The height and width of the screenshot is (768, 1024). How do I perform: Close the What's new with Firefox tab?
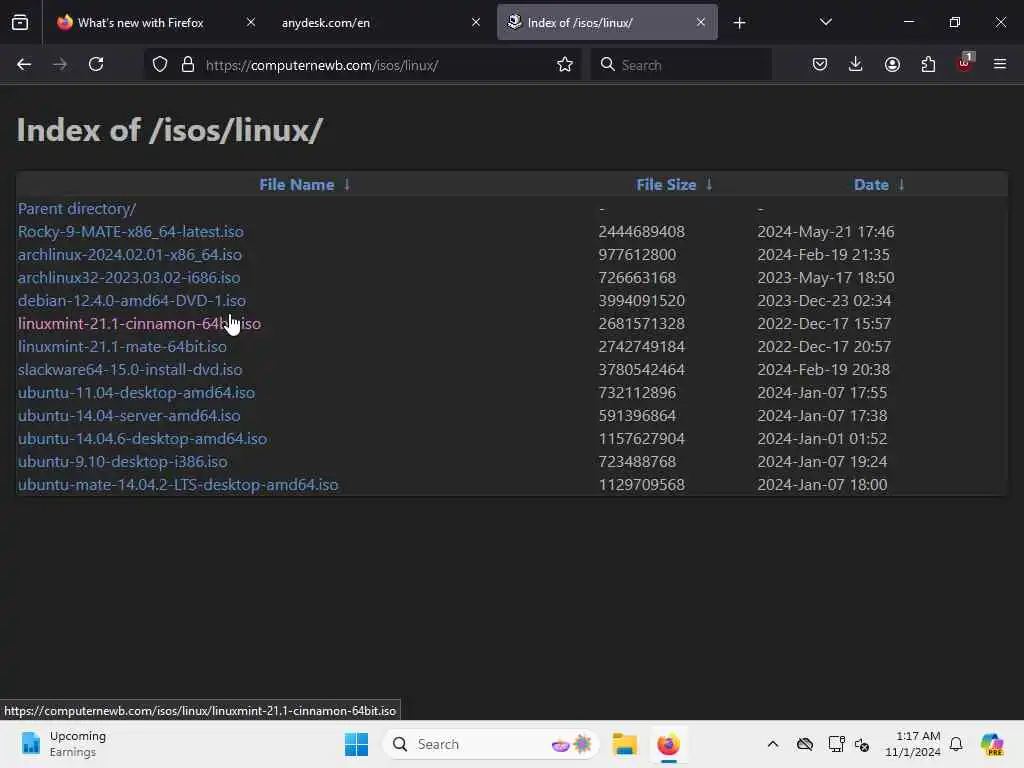(251, 22)
